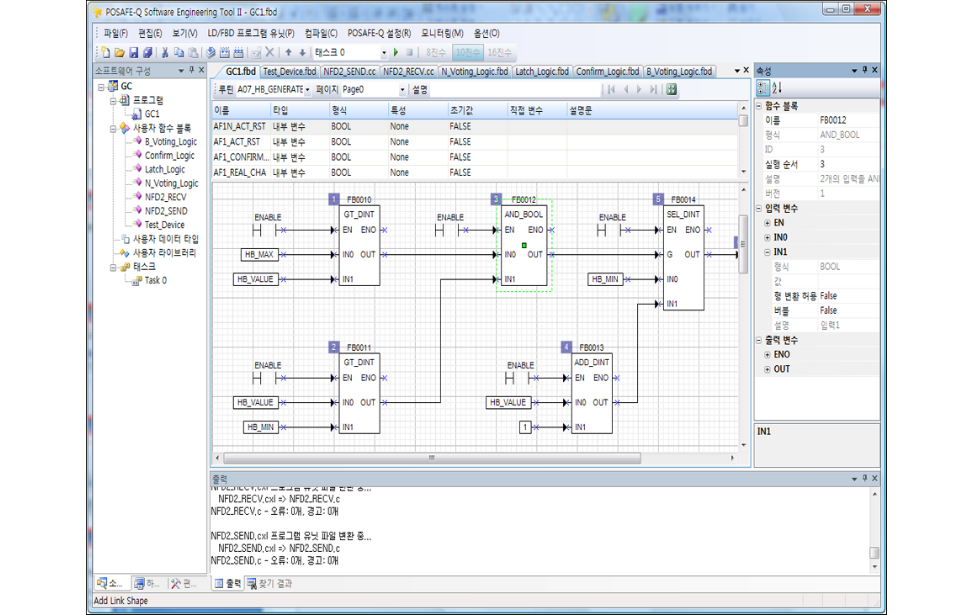Viewport: 973px width, 615px height.
Task: Expand the IN0 property node
Action: pos(767,237)
